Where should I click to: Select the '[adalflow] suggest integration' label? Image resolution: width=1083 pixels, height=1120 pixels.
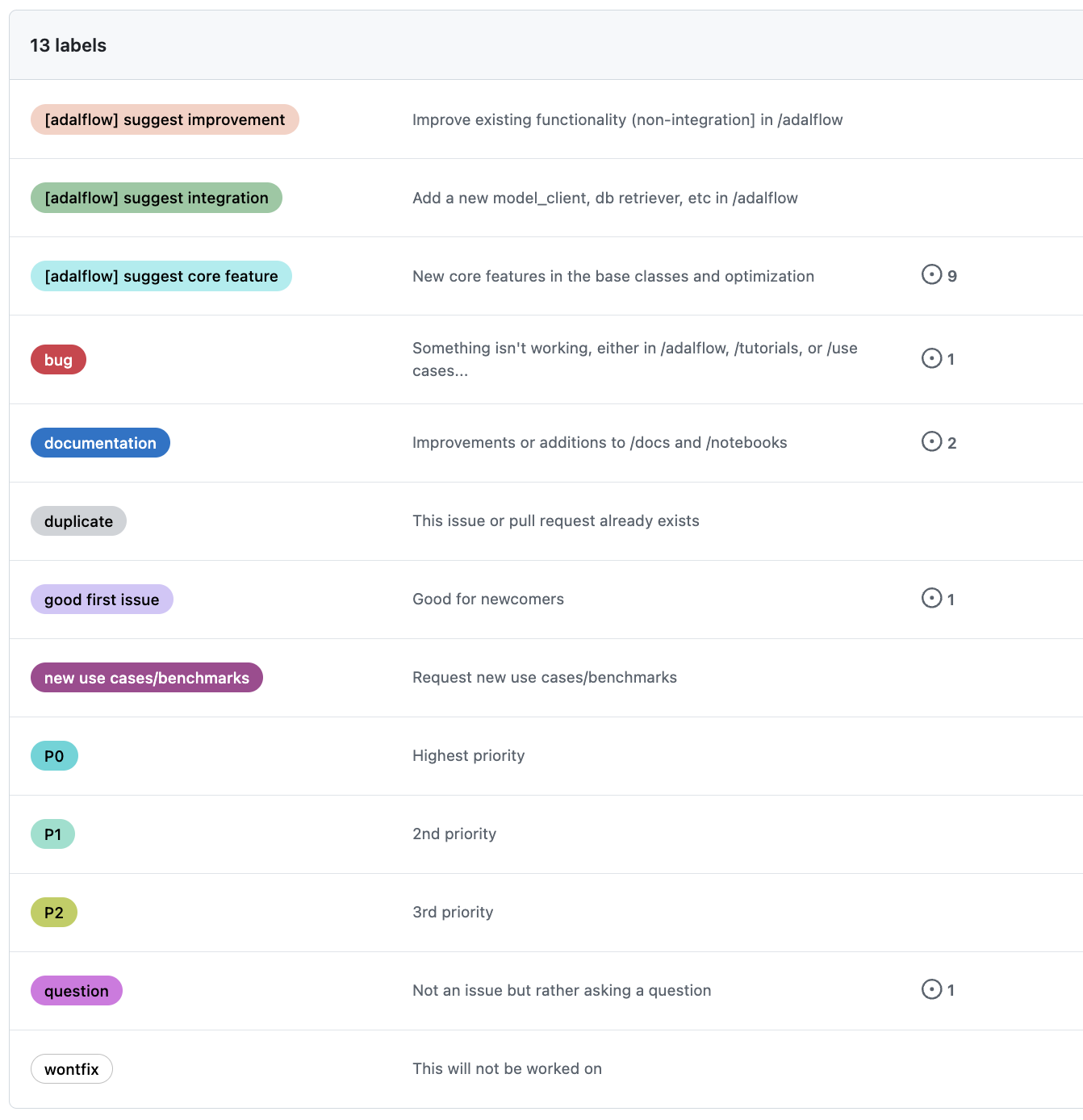pyautogui.click(x=157, y=198)
